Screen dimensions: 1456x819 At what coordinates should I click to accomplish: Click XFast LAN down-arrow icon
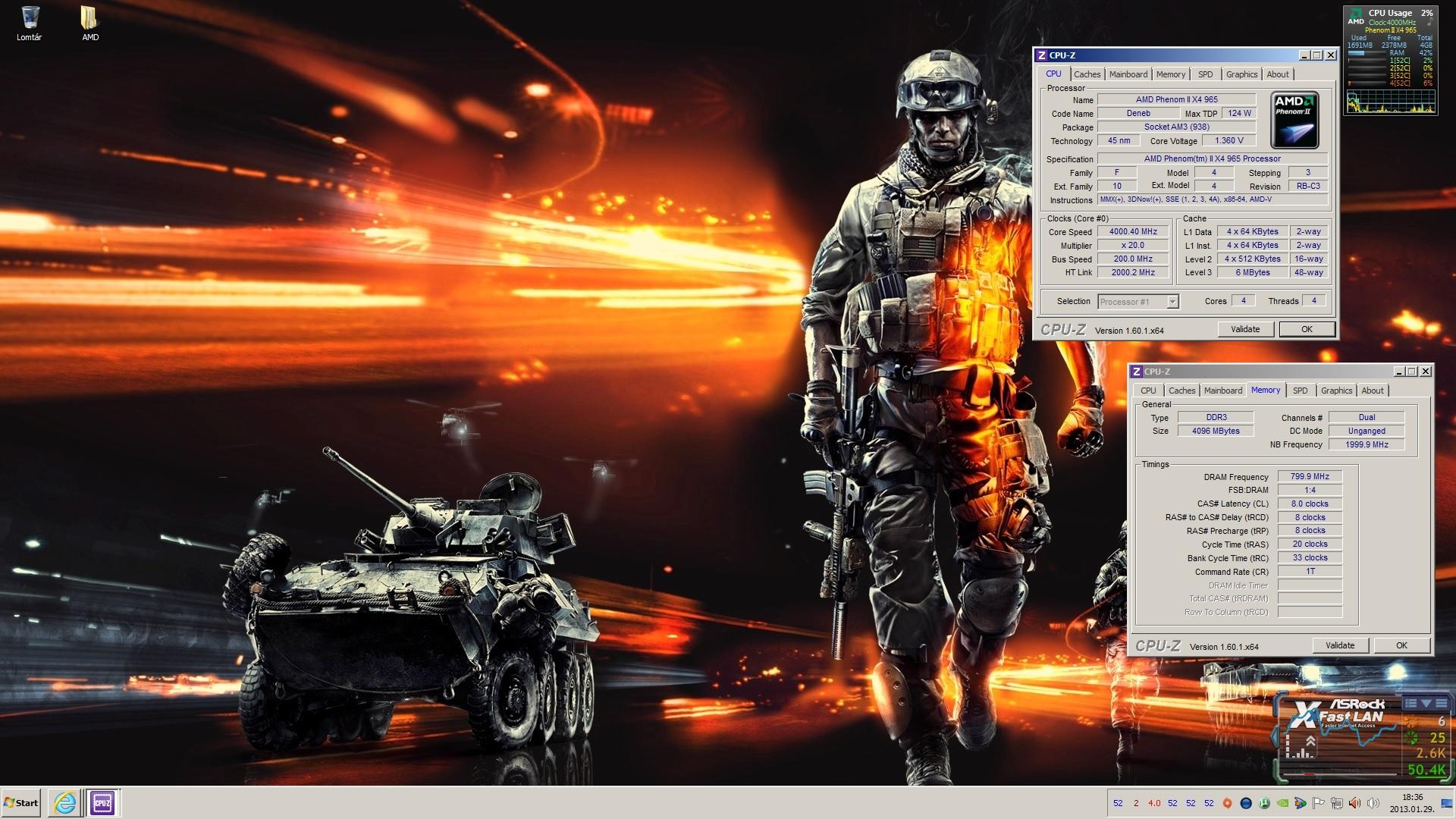tap(1426, 703)
